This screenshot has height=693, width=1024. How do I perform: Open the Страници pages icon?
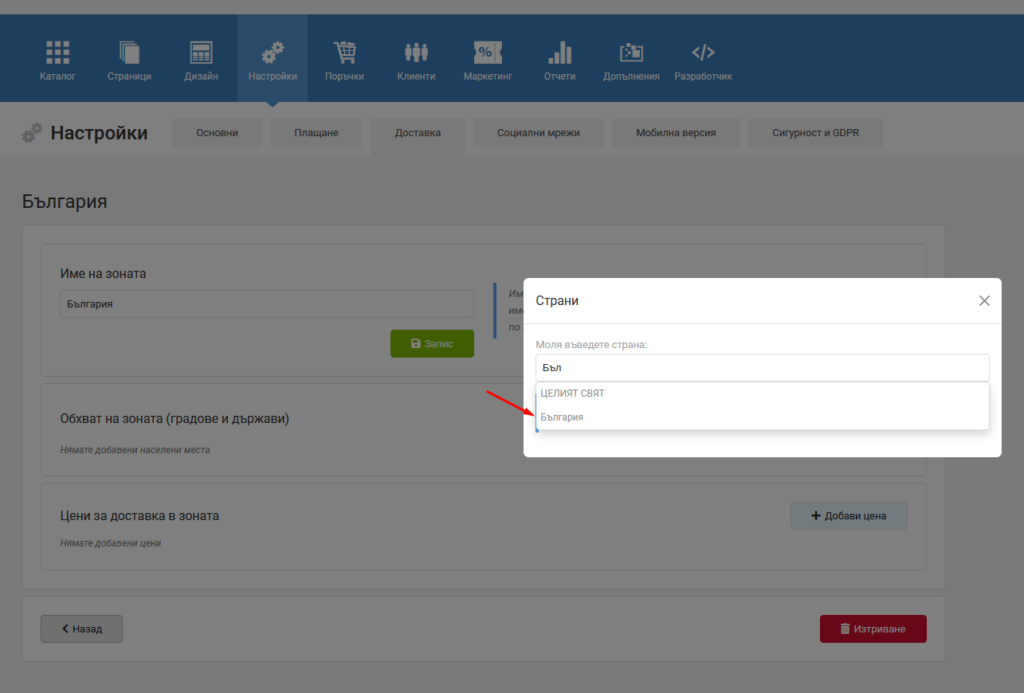click(x=129, y=52)
